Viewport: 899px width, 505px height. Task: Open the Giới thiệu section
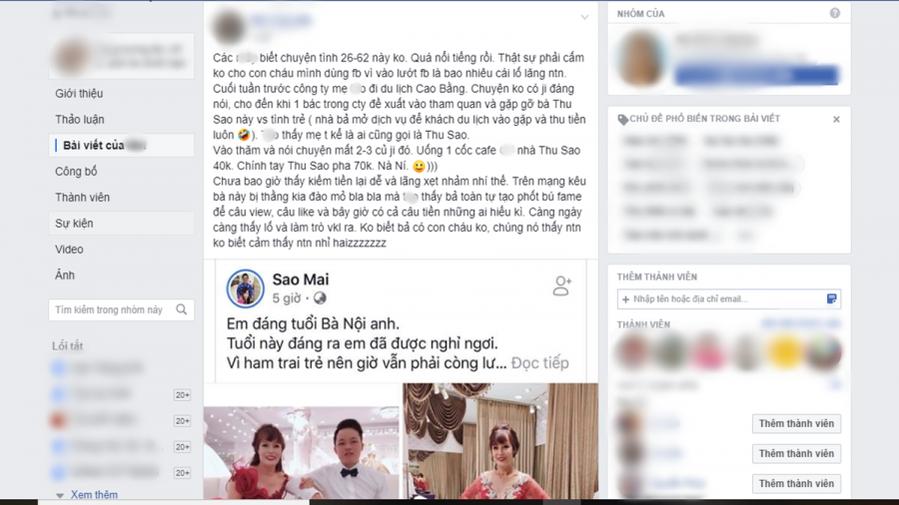79,93
